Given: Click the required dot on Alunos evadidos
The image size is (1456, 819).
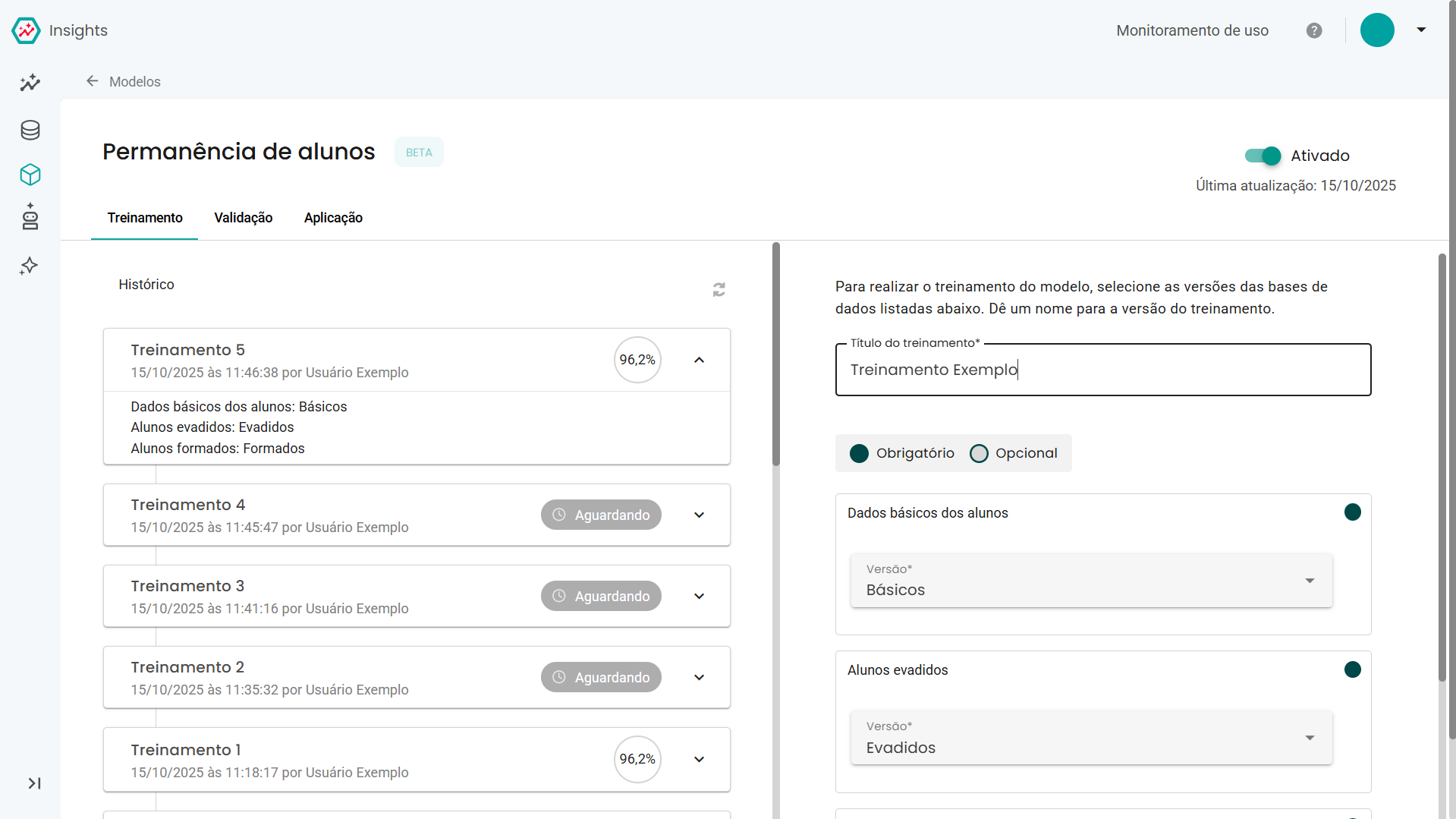Looking at the screenshot, I should (1352, 669).
